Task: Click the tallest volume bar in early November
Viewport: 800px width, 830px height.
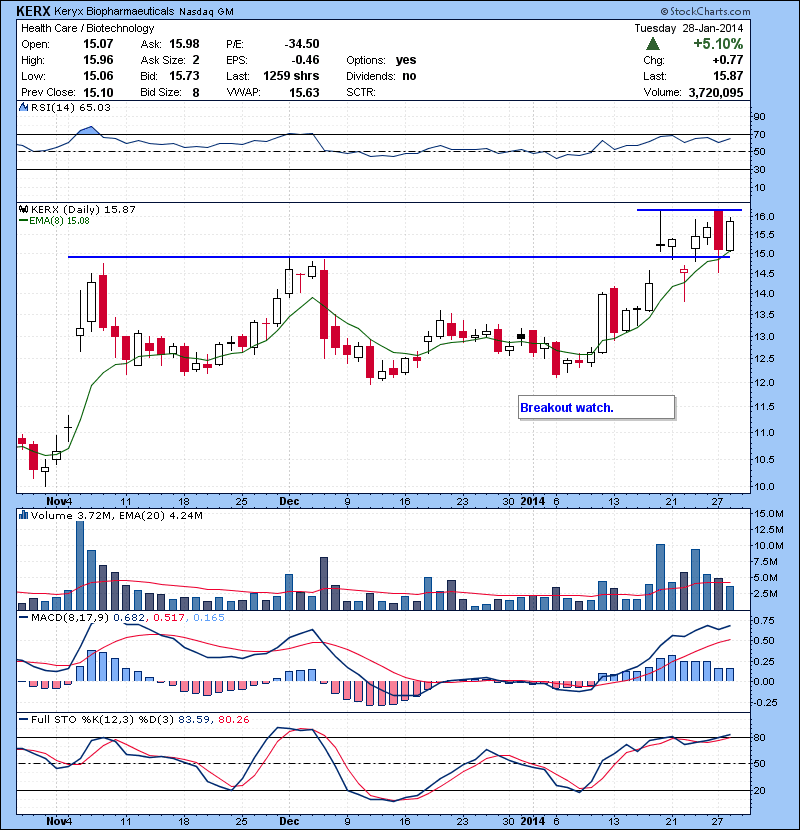Action: [80, 565]
